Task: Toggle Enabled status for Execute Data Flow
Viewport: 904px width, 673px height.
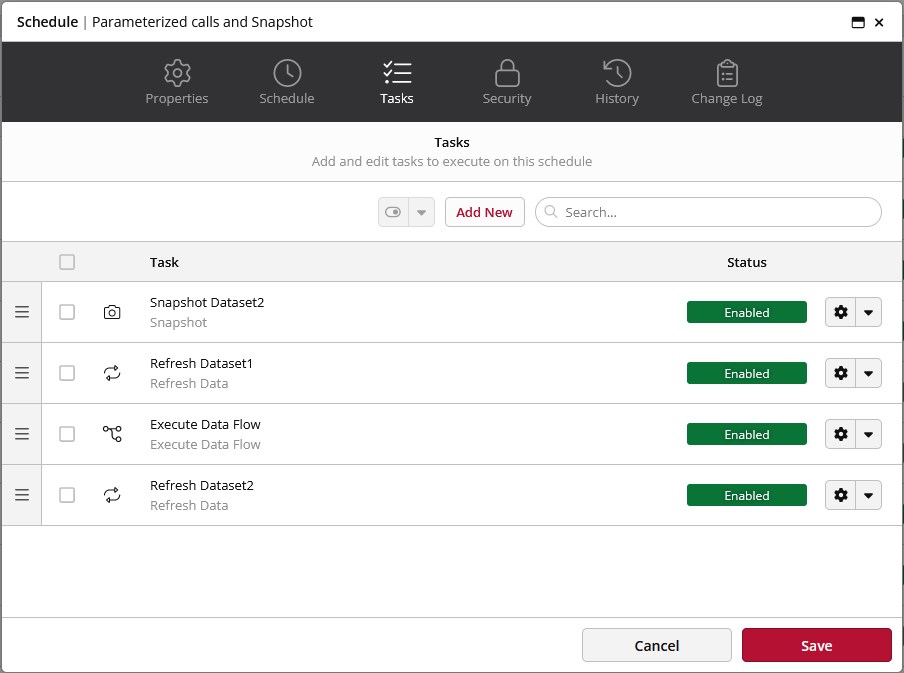Action: (x=747, y=434)
